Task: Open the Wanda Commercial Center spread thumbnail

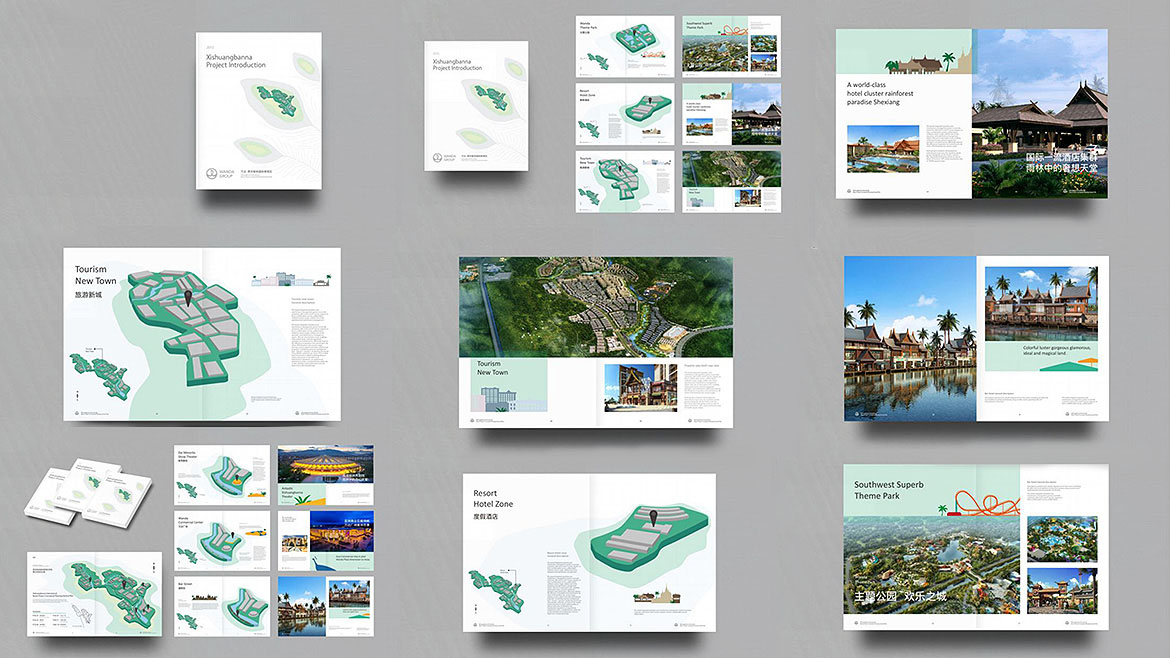Action: pos(222,540)
